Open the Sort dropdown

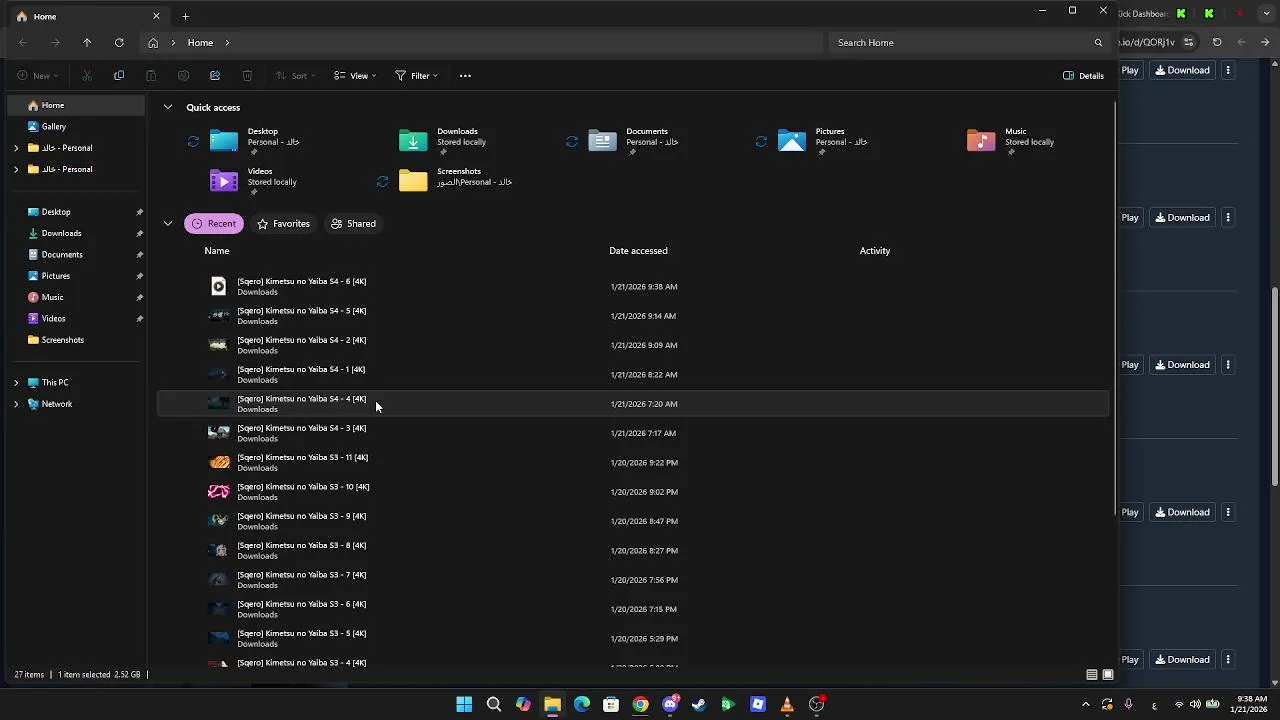point(295,75)
